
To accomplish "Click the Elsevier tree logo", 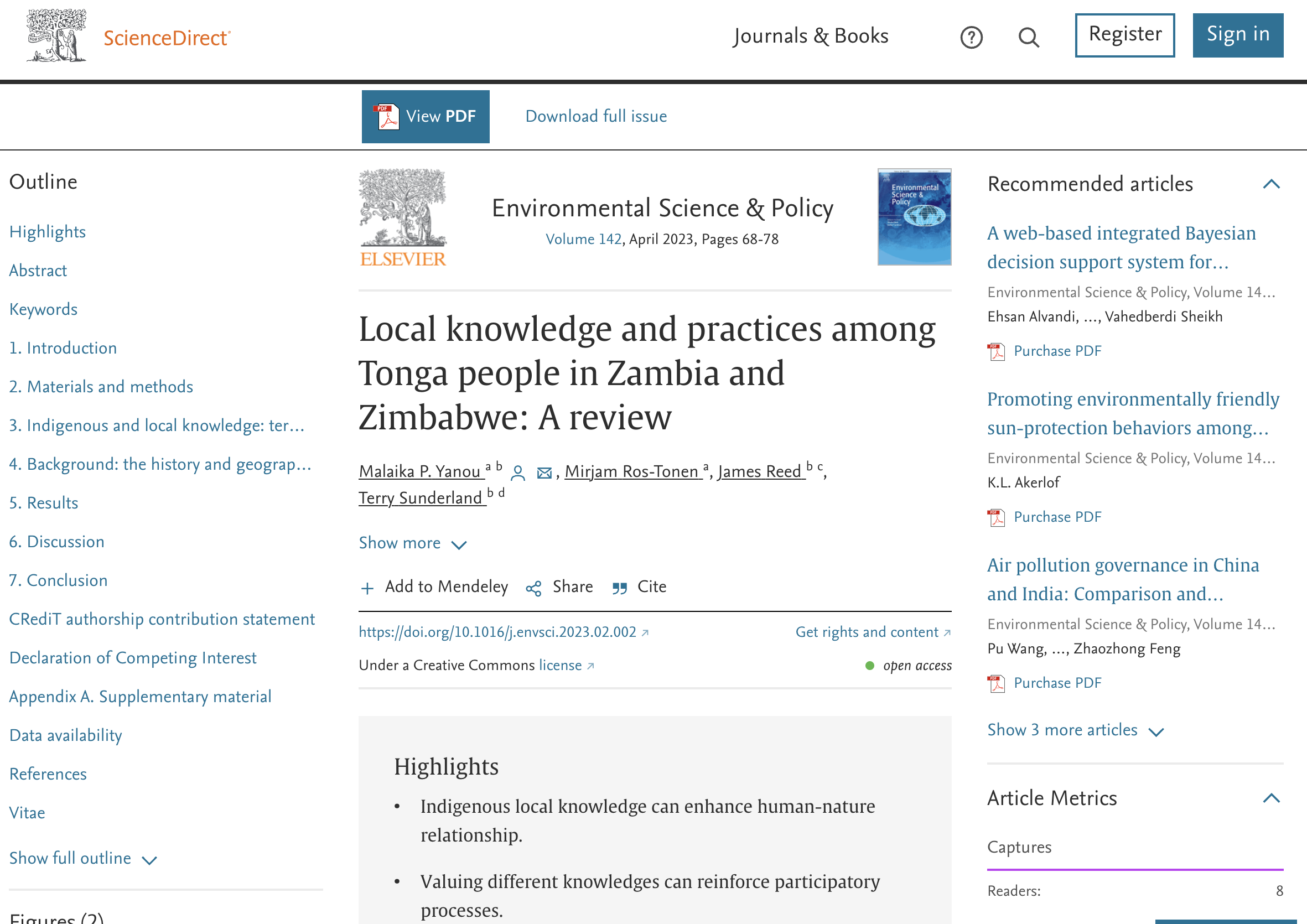I will [x=402, y=217].
